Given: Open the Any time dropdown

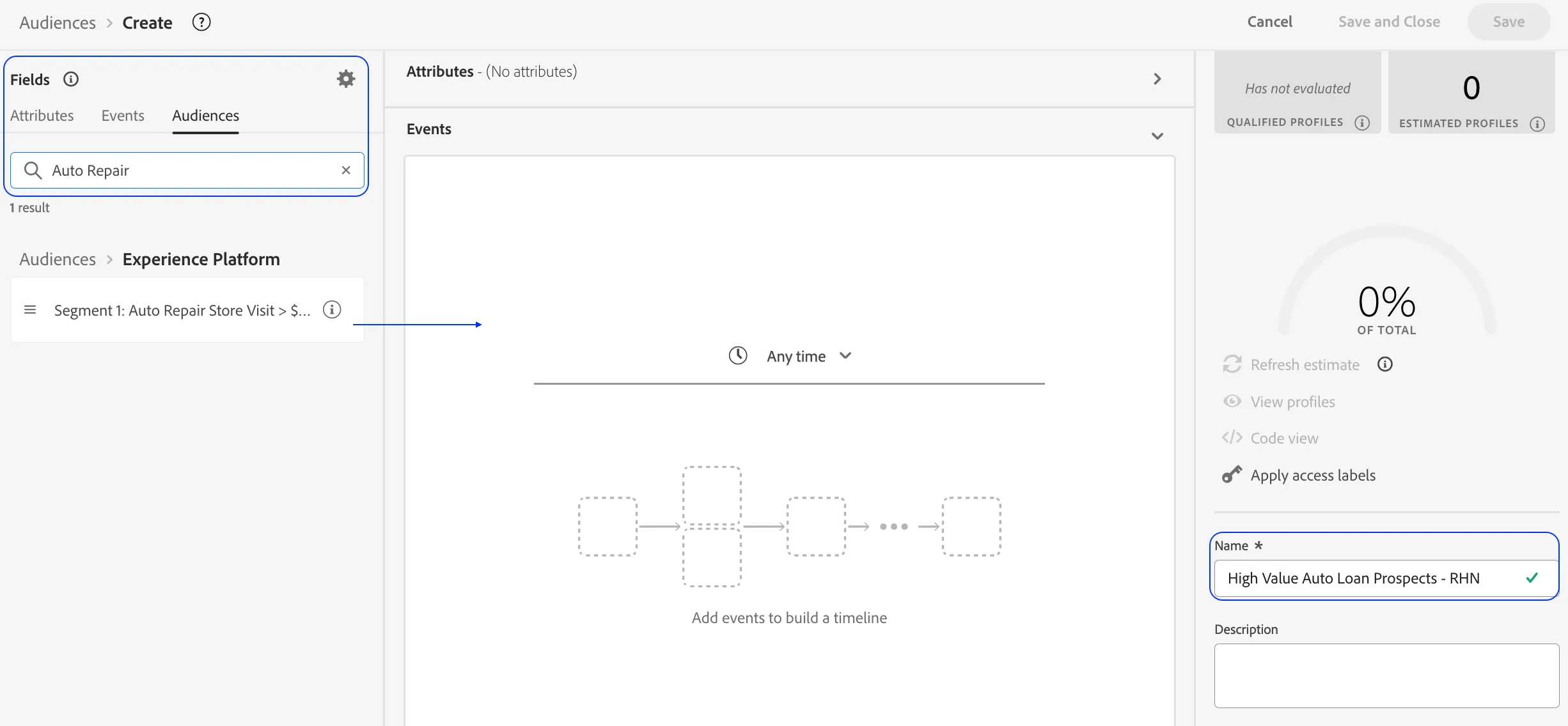Looking at the screenshot, I should (x=809, y=356).
